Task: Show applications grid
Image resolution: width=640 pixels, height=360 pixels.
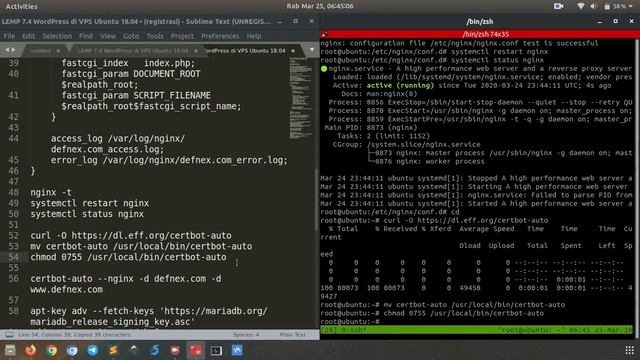Action: point(629,350)
